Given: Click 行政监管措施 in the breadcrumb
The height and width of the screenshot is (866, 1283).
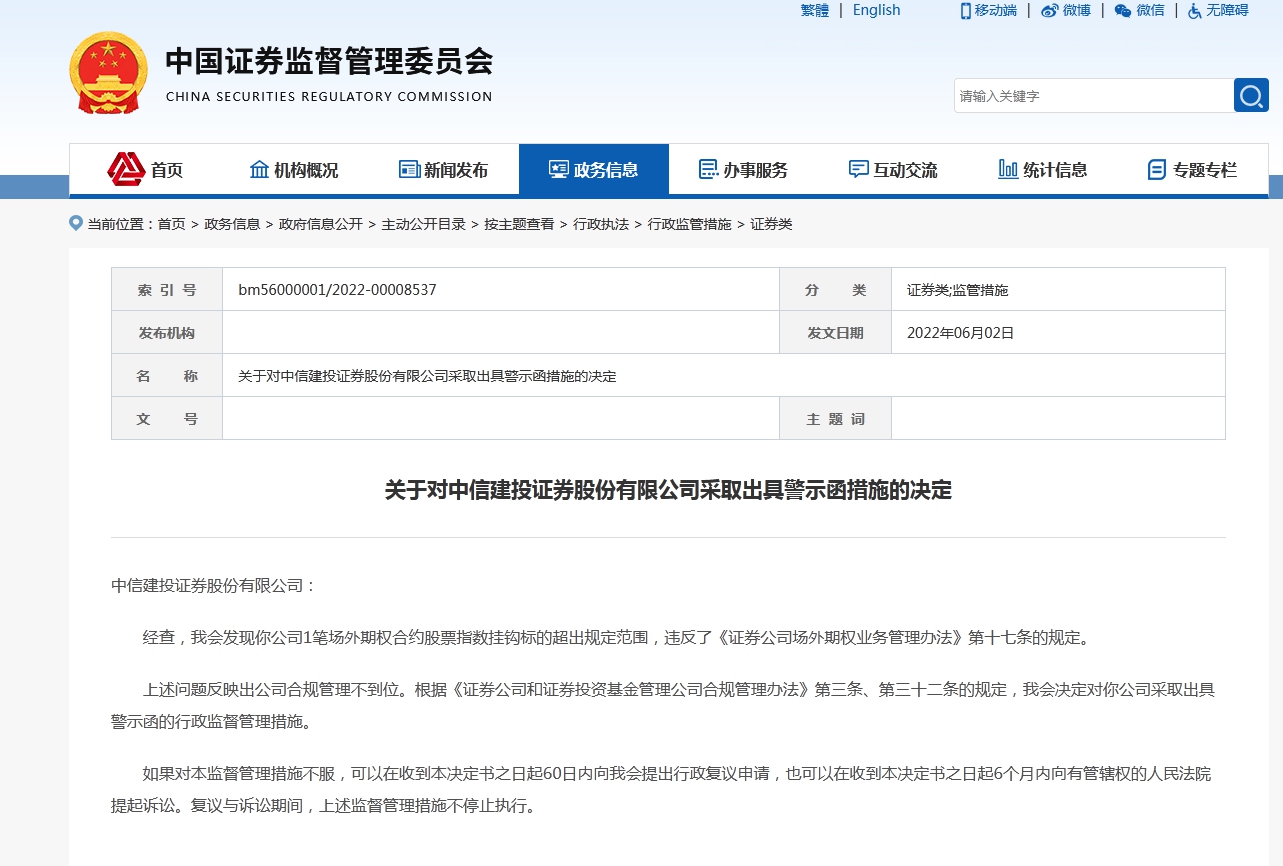Looking at the screenshot, I should [690, 224].
